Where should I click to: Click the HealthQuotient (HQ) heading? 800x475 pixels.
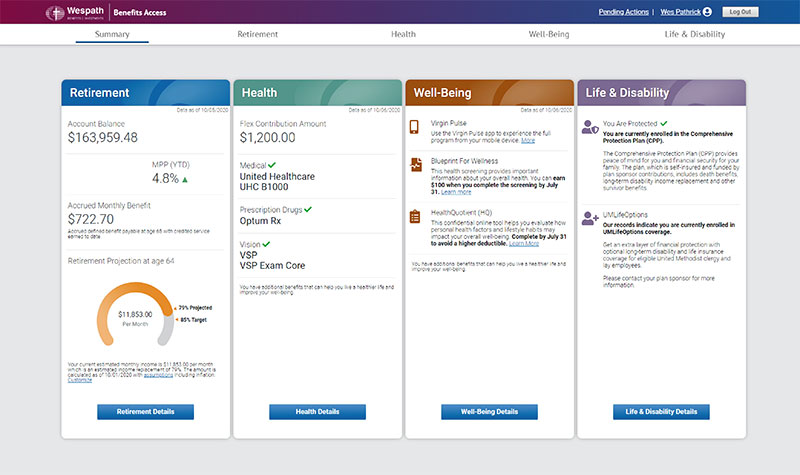coord(461,212)
